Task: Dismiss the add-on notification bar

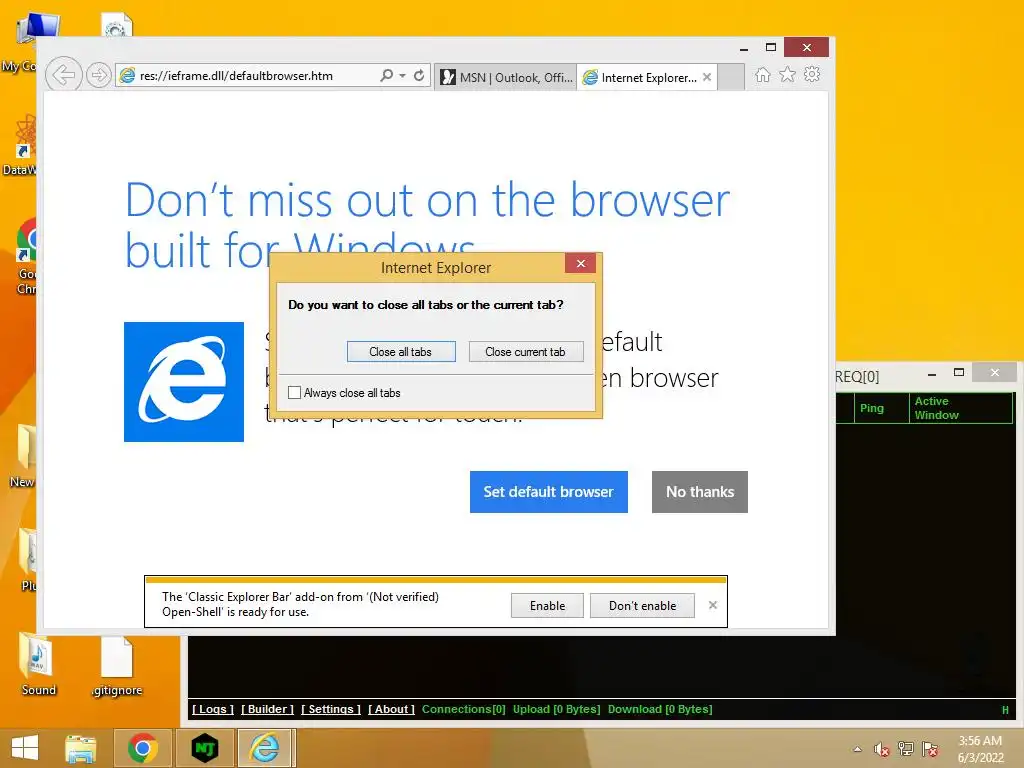Action: pyautogui.click(x=713, y=605)
